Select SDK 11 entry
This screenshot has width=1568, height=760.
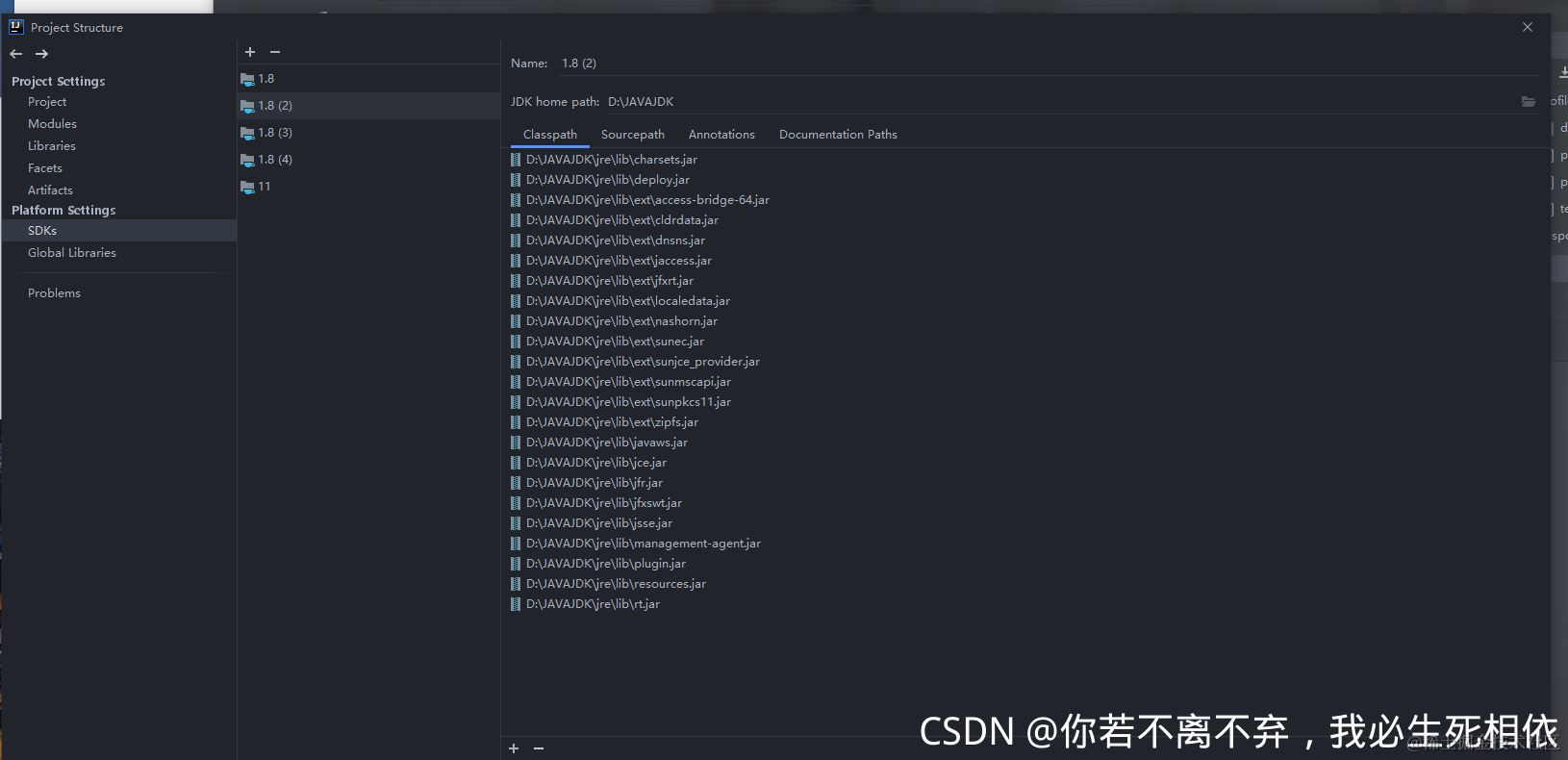tap(368, 187)
